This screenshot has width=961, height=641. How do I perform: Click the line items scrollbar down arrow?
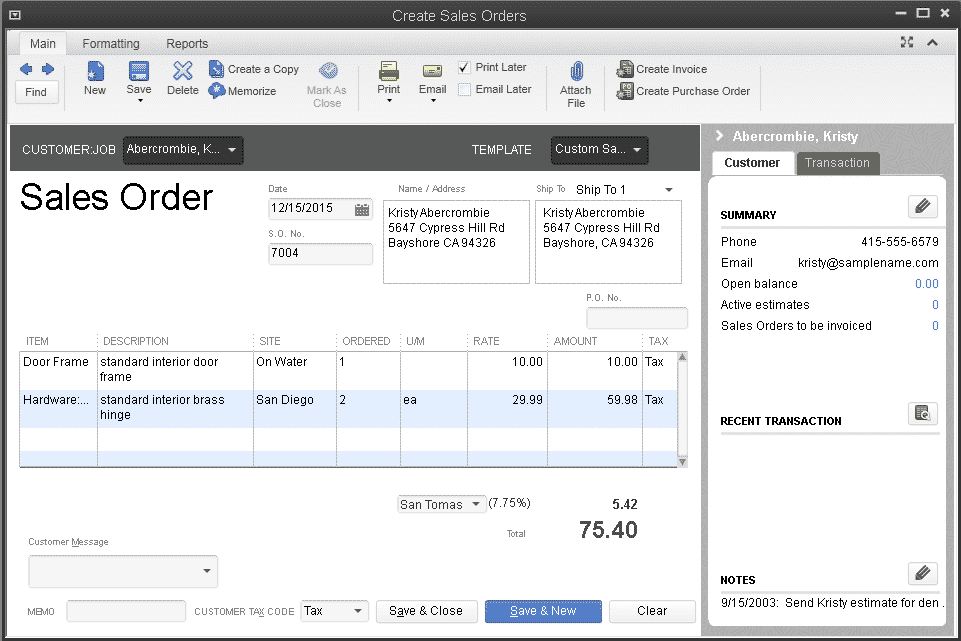click(x=682, y=462)
